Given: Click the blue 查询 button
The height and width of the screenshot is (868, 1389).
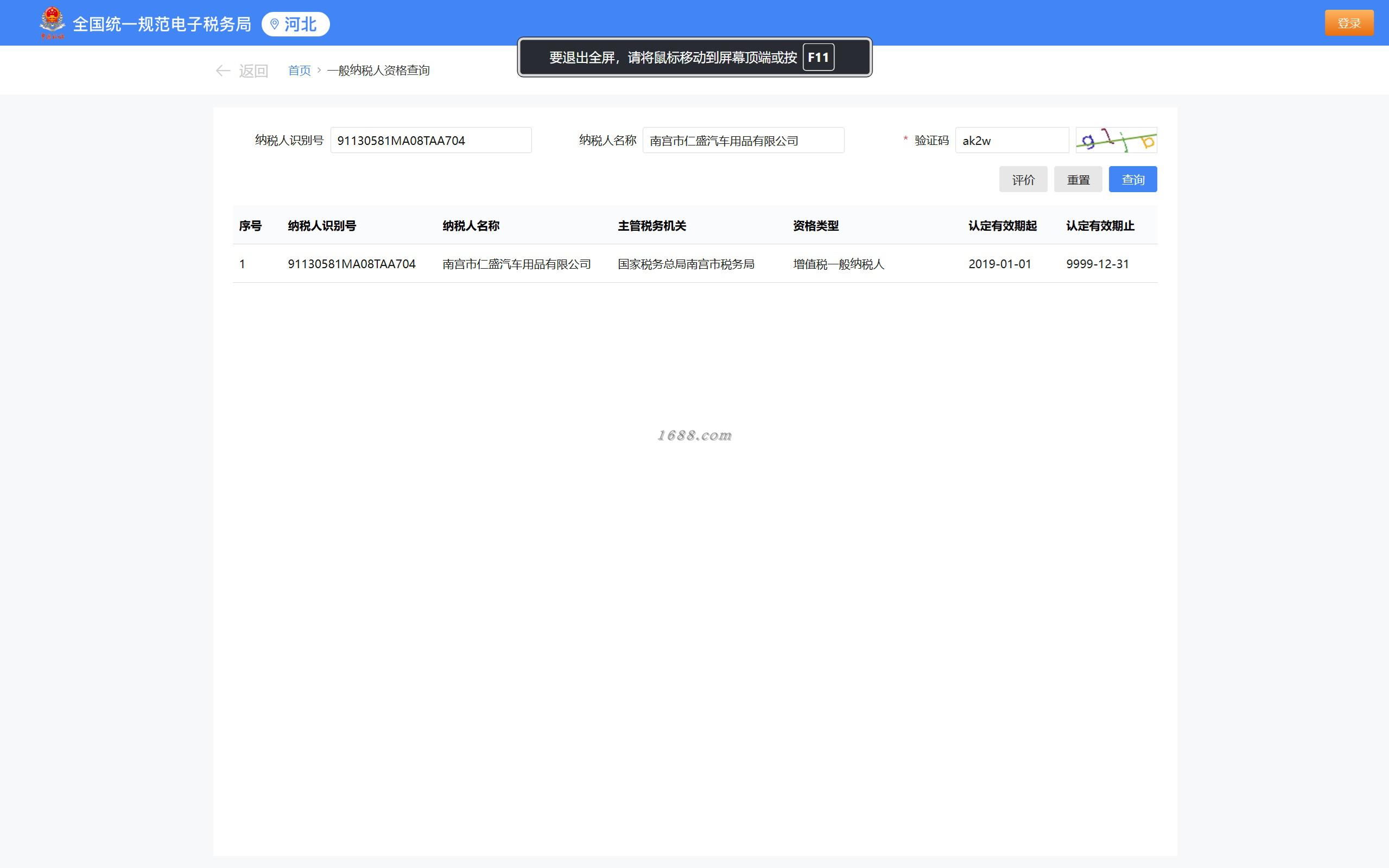Looking at the screenshot, I should [1132, 180].
